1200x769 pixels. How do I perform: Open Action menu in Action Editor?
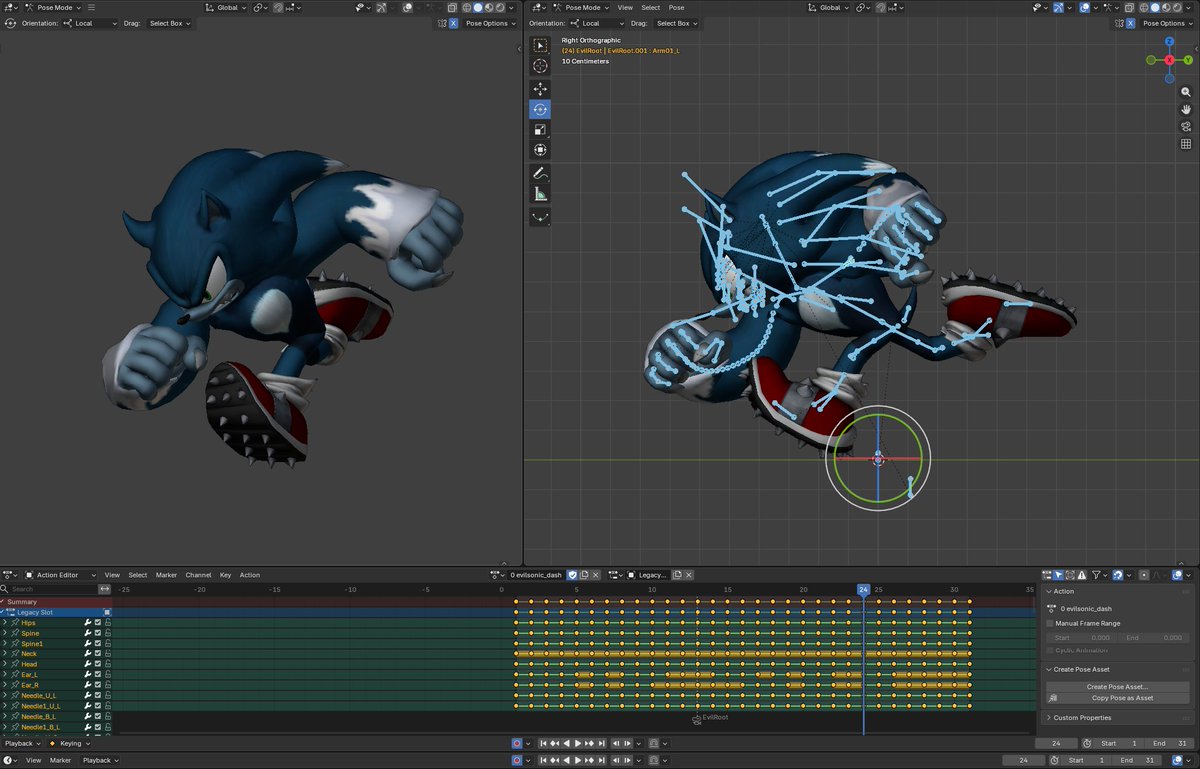point(250,575)
